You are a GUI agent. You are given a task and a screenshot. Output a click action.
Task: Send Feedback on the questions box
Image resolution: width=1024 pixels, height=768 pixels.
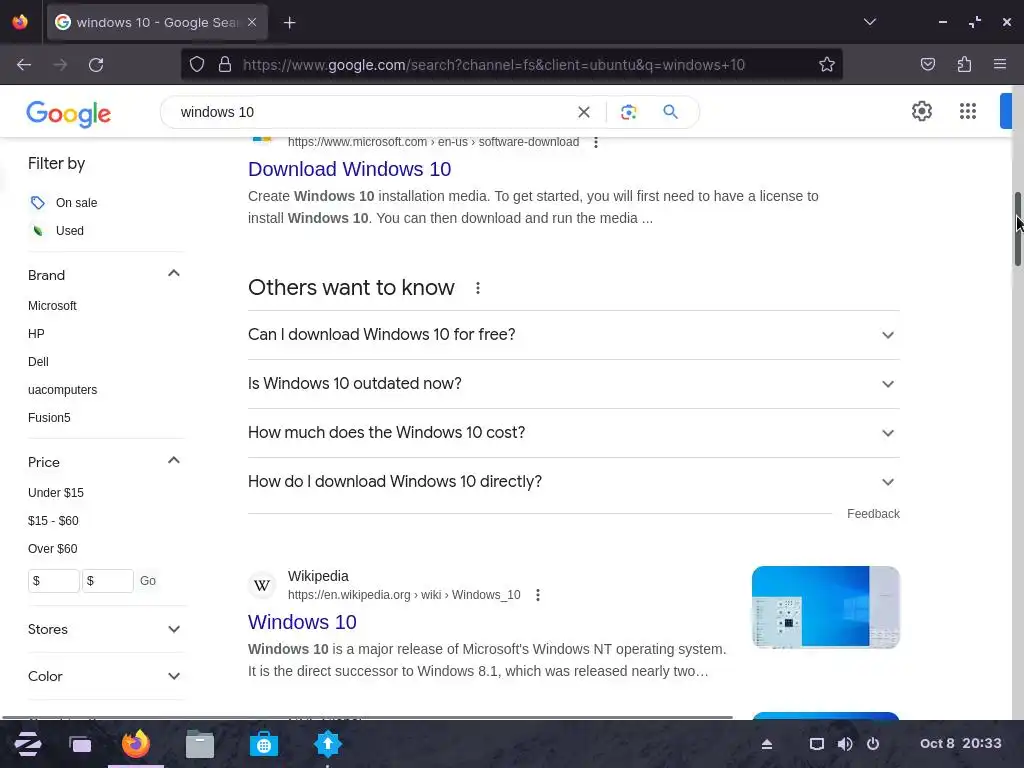click(873, 514)
